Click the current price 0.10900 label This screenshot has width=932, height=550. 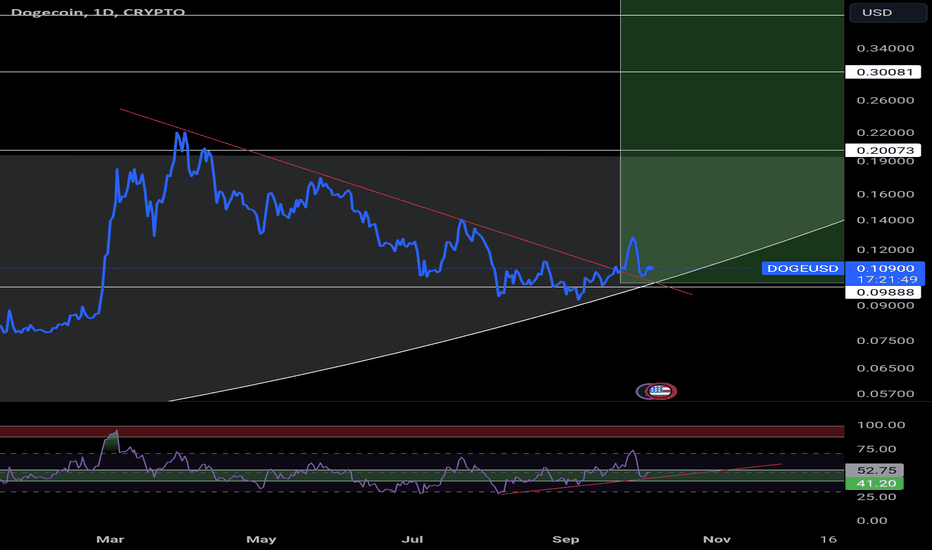[885, 268]
